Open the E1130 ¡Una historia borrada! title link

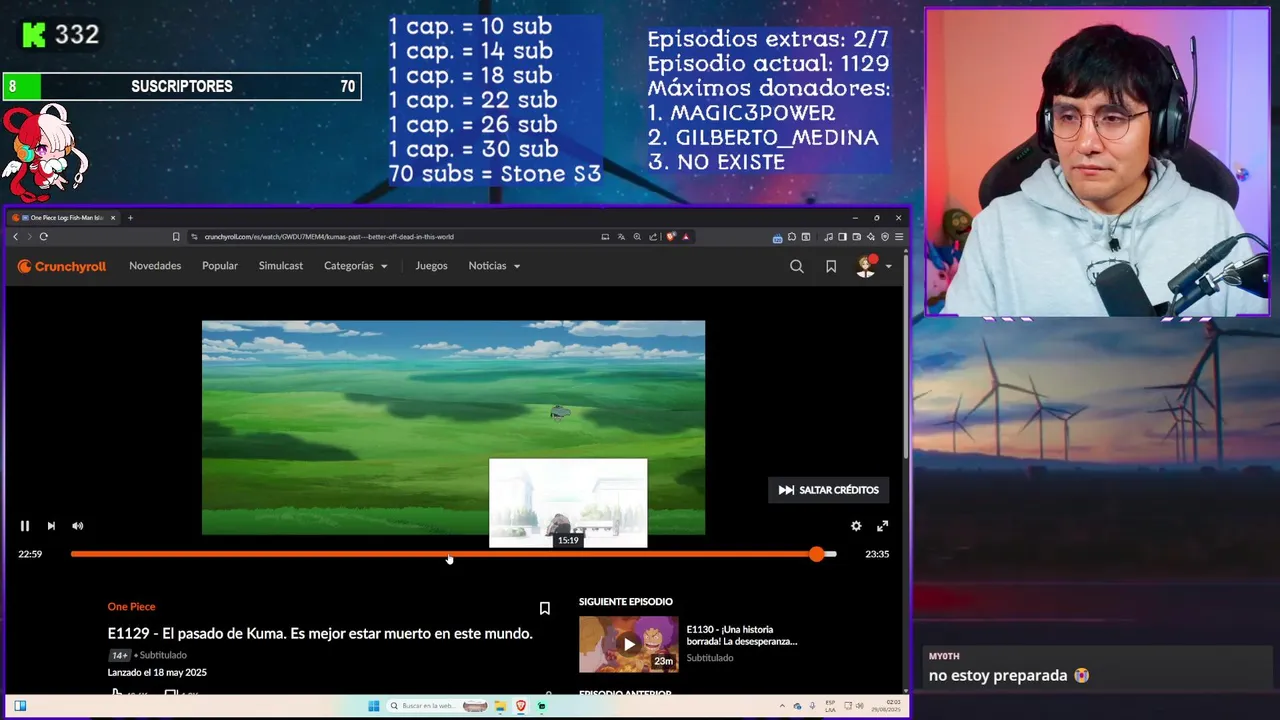pos(742,635)
